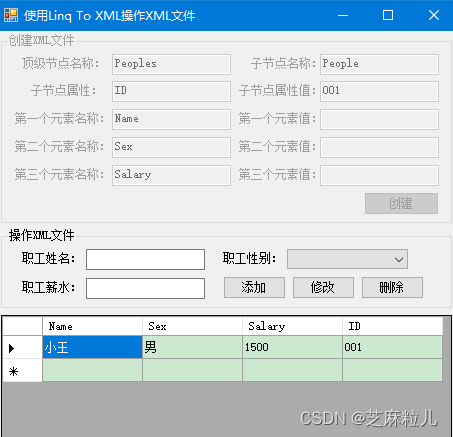Click the 第三个元素名称 field containing Salary
Viewport: 453px width, 437px height.
coord(171,175)
